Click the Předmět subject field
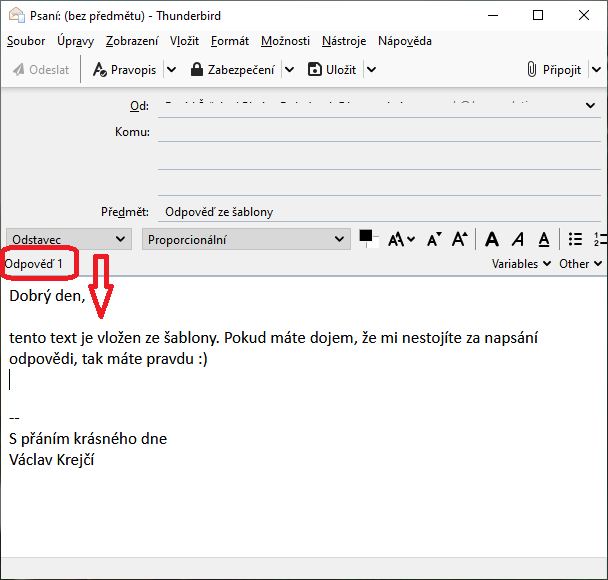The image size is (608, 580). coord(379,212)
